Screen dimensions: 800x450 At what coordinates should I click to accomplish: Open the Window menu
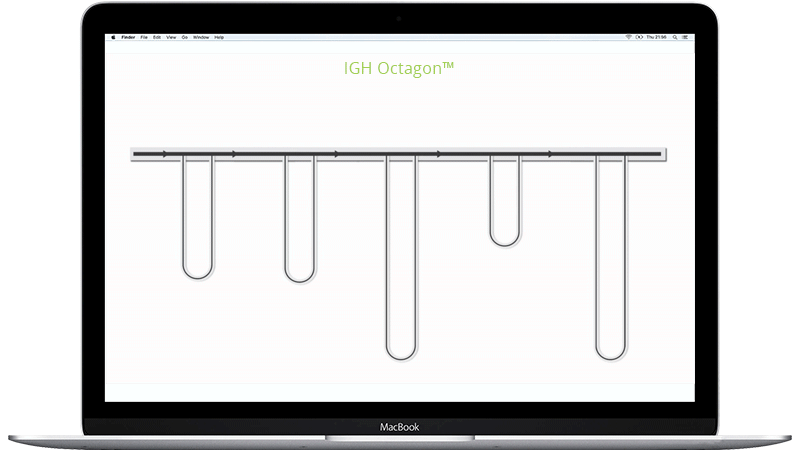201,37
